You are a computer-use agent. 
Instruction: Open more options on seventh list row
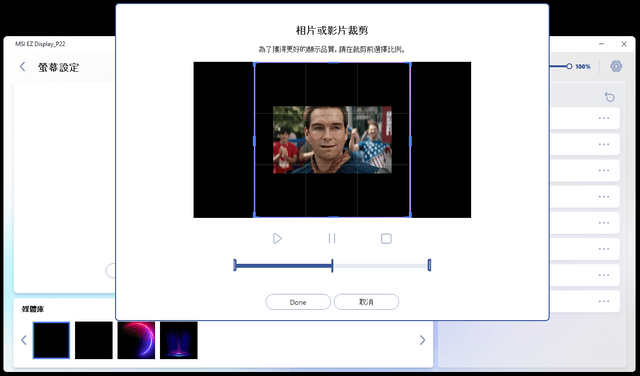pyautogui.click(x=604, y=275)
